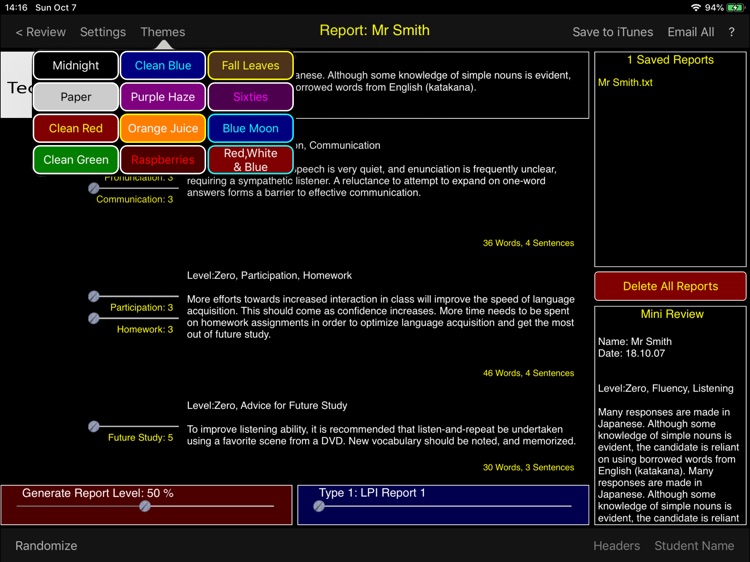Click the LPI Report type slider handle
This screenshot has width=750, height=562.
(x=319, y=506)
